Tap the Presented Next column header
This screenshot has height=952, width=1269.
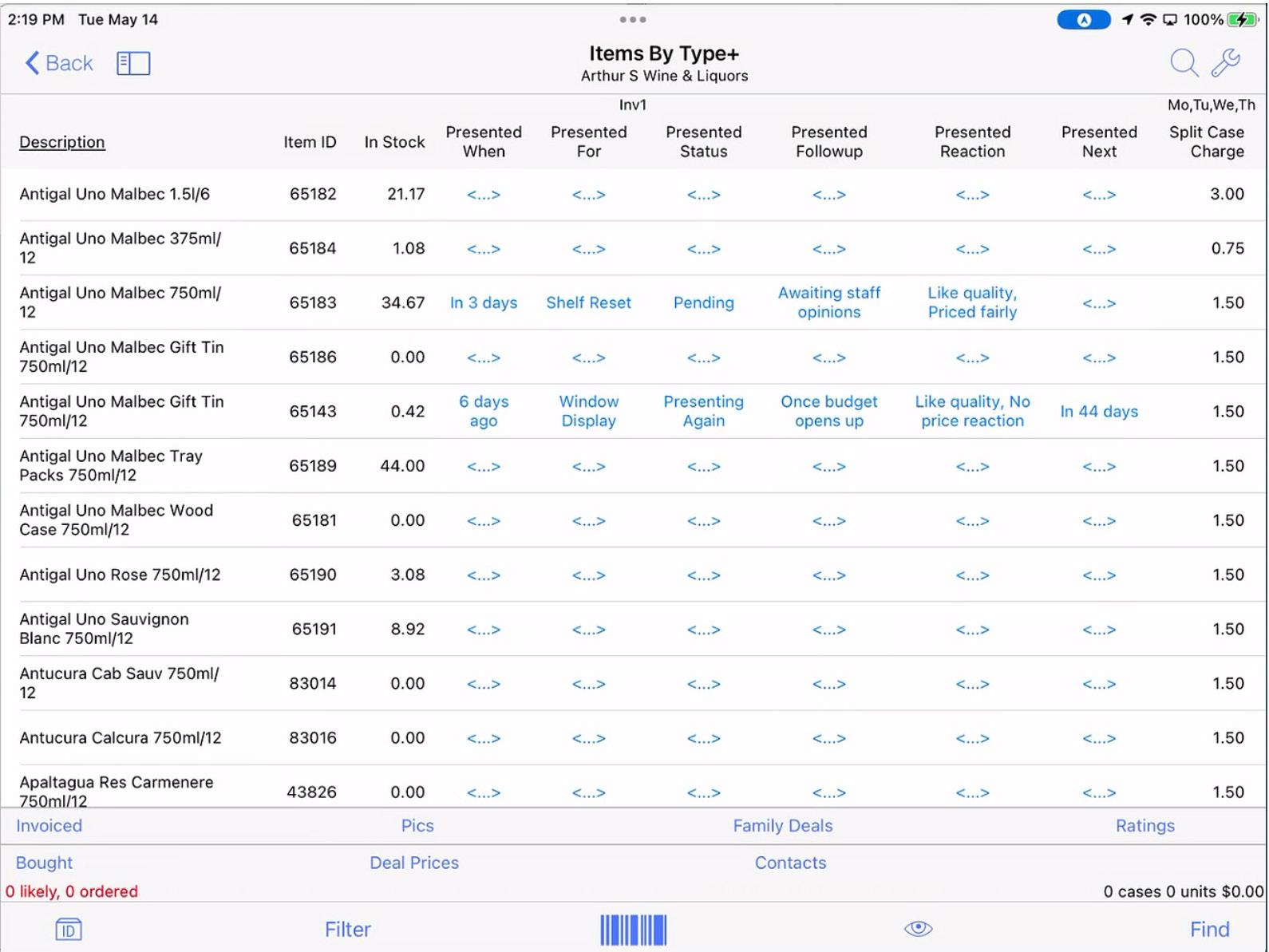coord(1099,142)
